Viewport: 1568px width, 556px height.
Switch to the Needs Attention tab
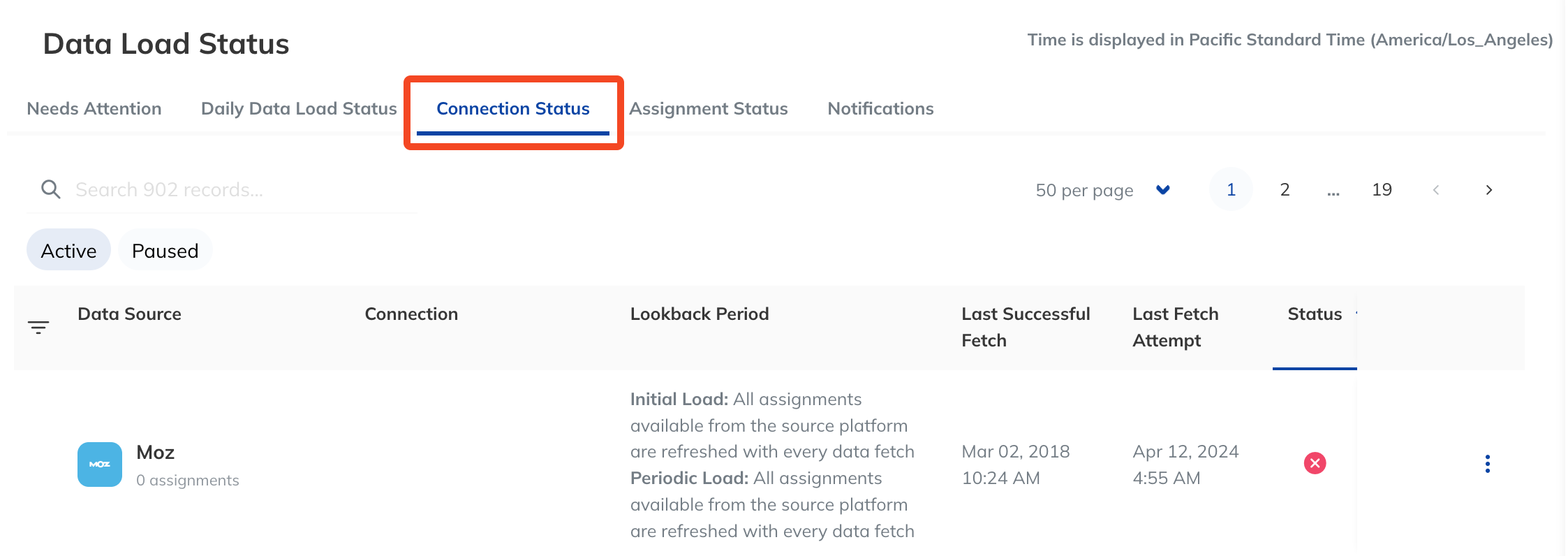click(94, 109)
